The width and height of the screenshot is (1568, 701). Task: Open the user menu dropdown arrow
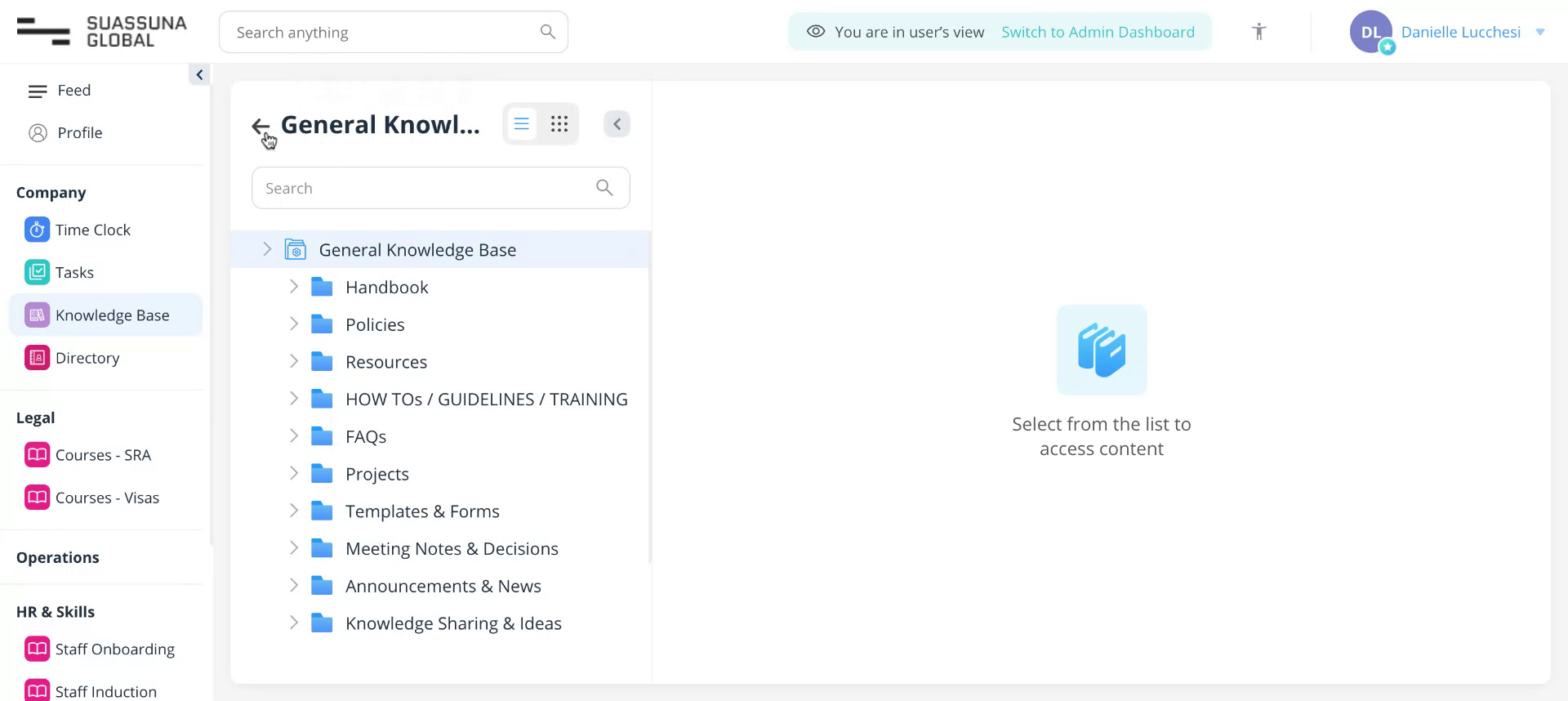pos(1540,32)
